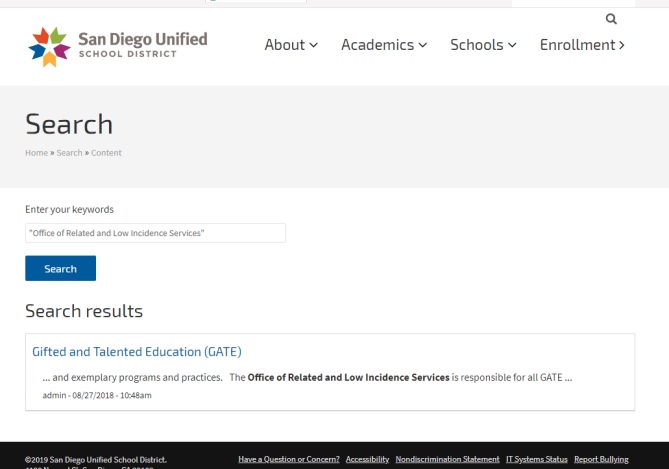
Task: Expand the arrow beside Enrollment
Action: point(622,45)
